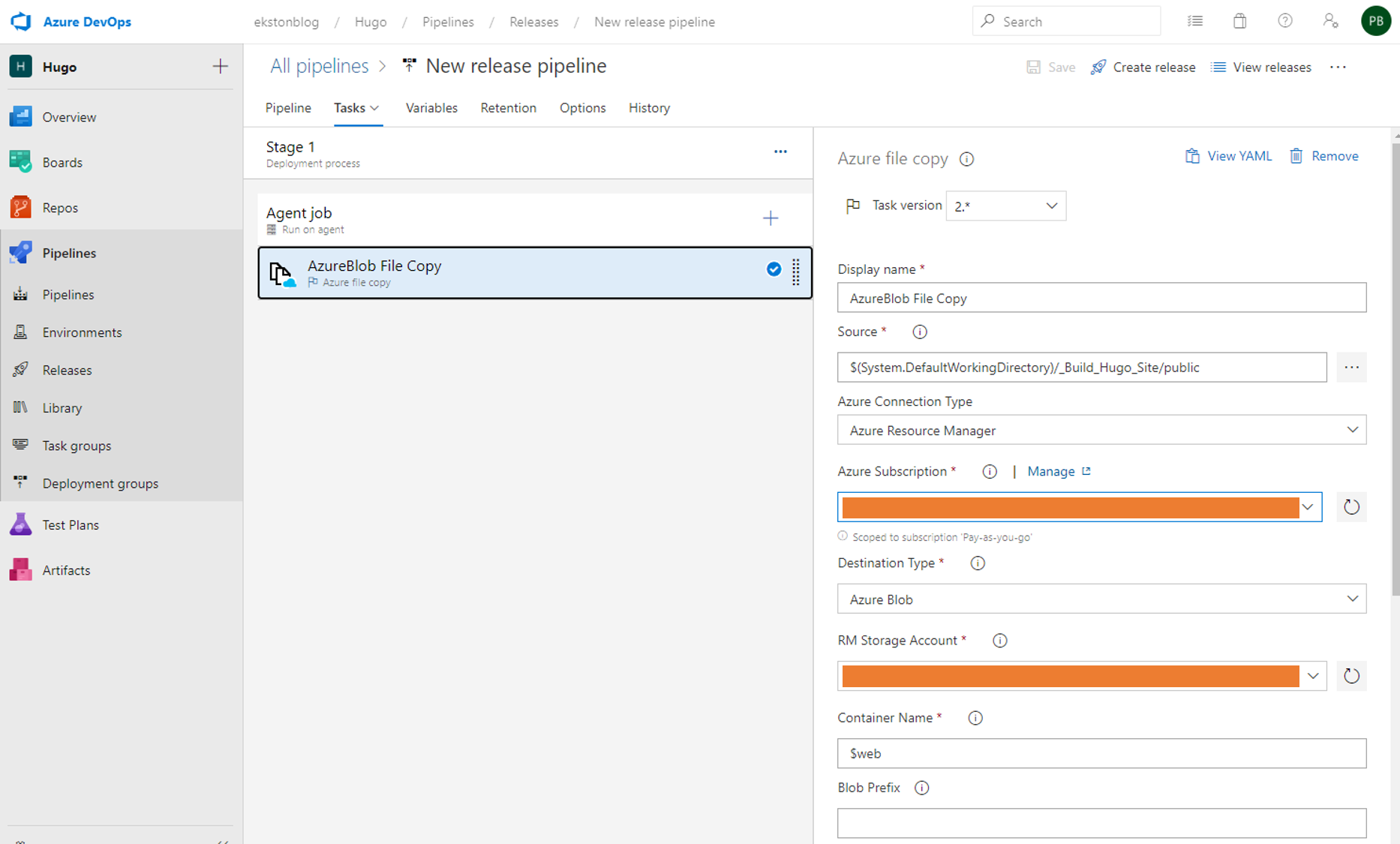Viewport: 1400px width, 844px height.
Task: Click the View releases button
Action: coord(1261,67)
